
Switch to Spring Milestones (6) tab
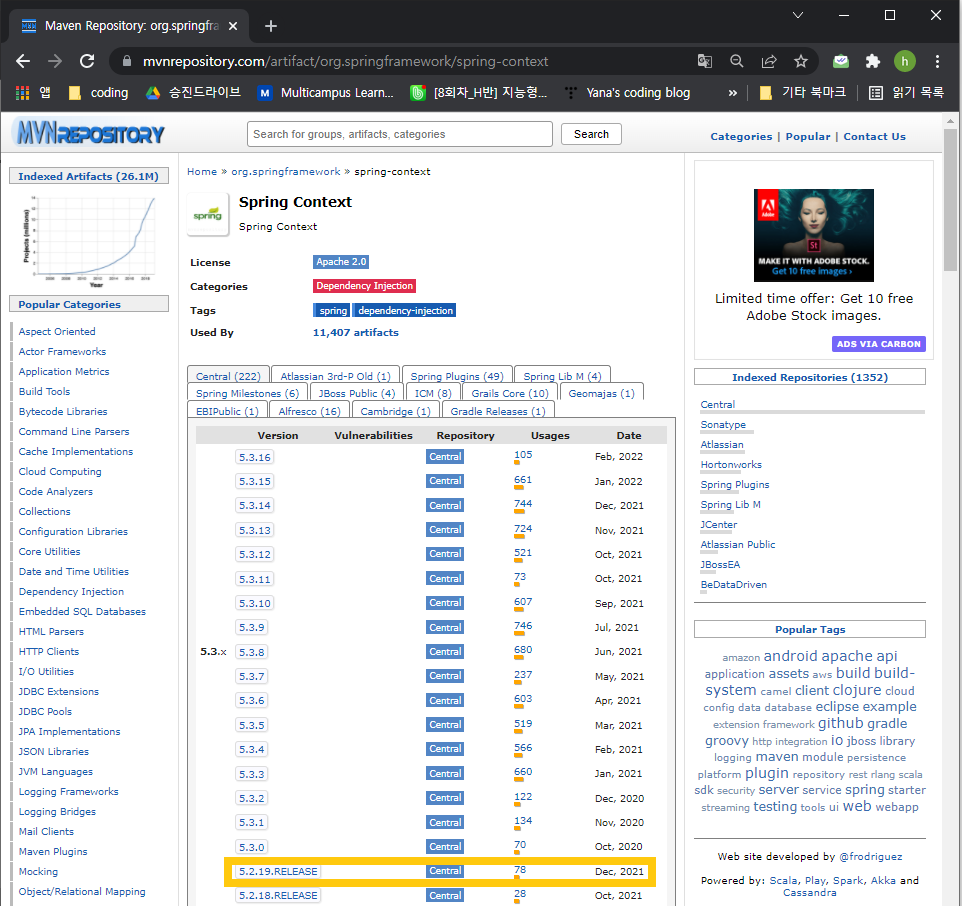click(247, 393)
